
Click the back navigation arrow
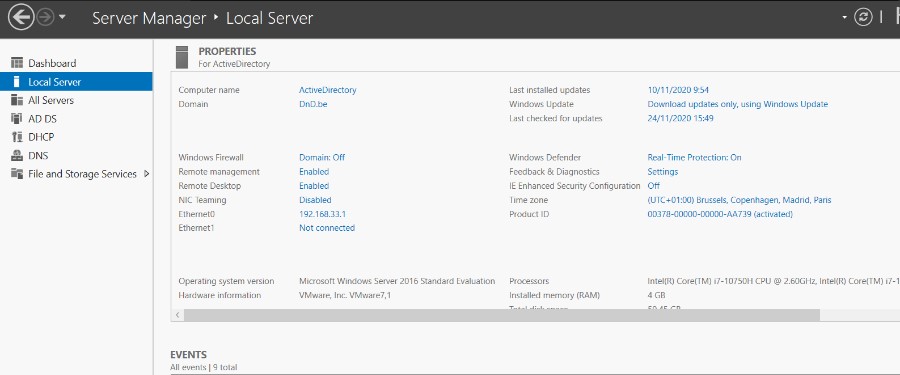21,18
